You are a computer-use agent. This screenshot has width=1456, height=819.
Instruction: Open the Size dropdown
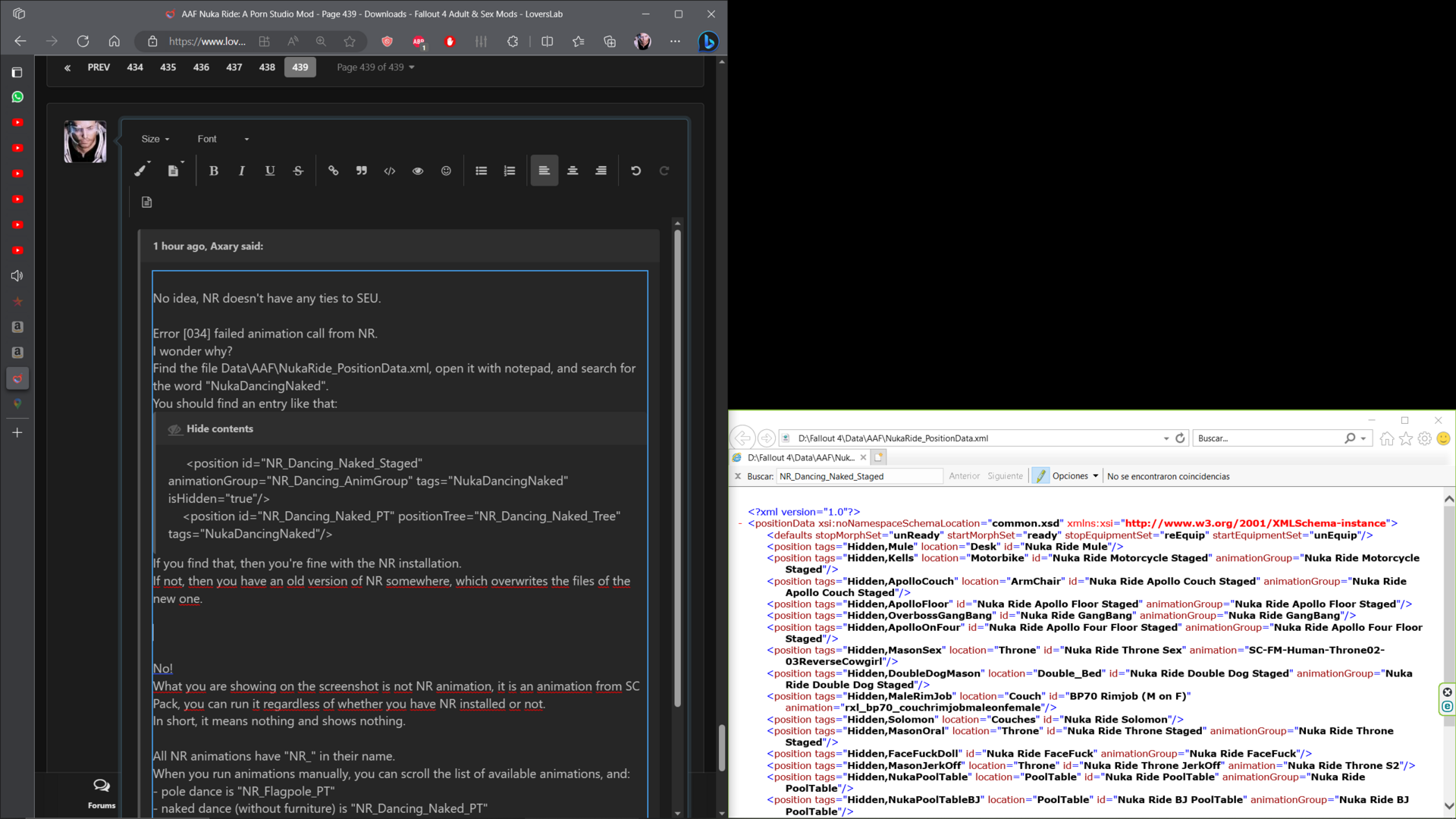click(x=155, y=139)
